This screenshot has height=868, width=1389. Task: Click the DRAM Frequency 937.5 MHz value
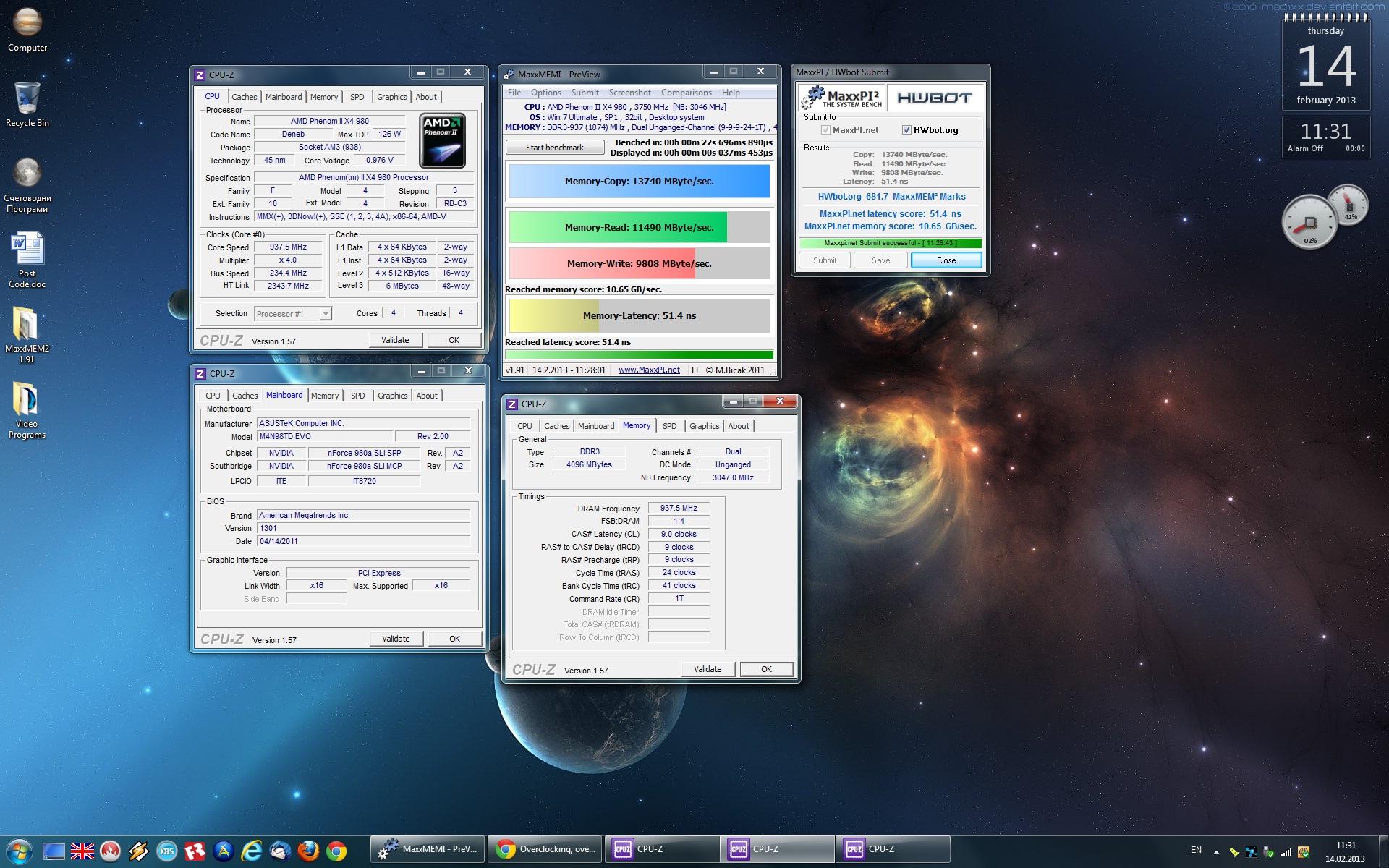click(x=679, y=509)
